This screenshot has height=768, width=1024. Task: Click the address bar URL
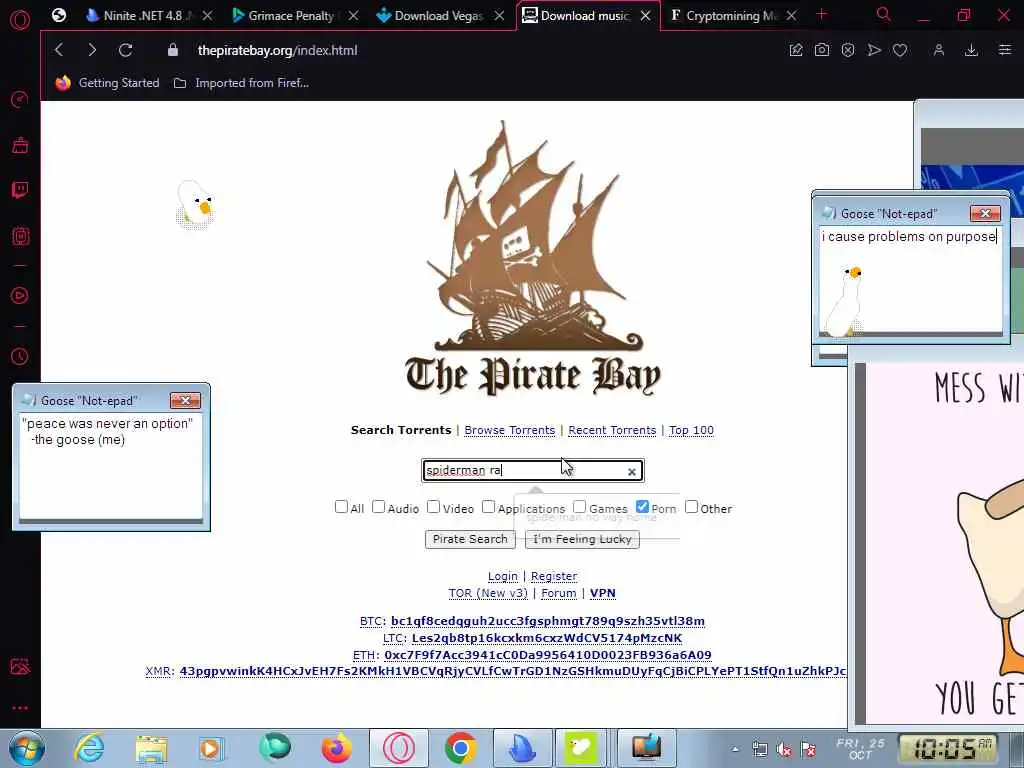point(278,50)
